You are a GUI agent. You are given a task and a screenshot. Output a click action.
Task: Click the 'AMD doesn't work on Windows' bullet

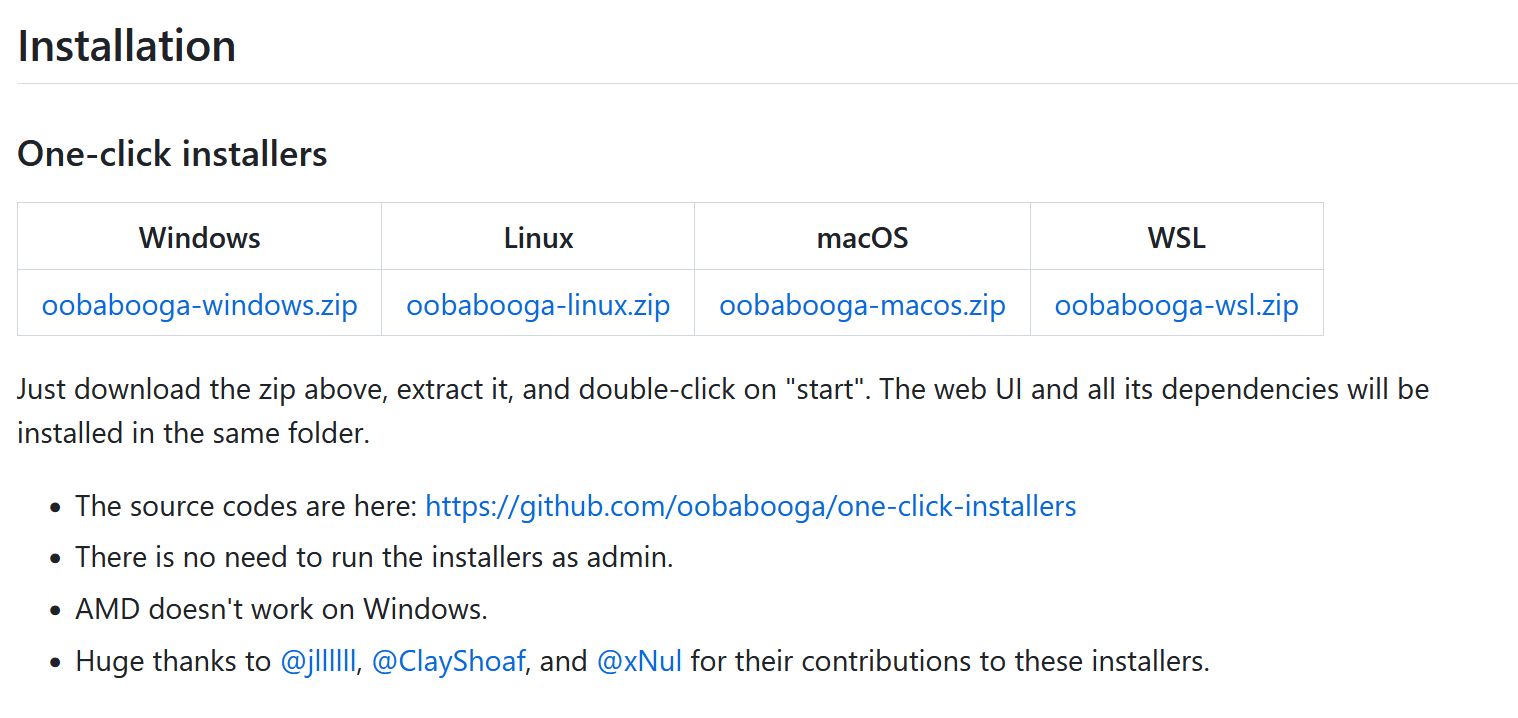coord(281,609)
